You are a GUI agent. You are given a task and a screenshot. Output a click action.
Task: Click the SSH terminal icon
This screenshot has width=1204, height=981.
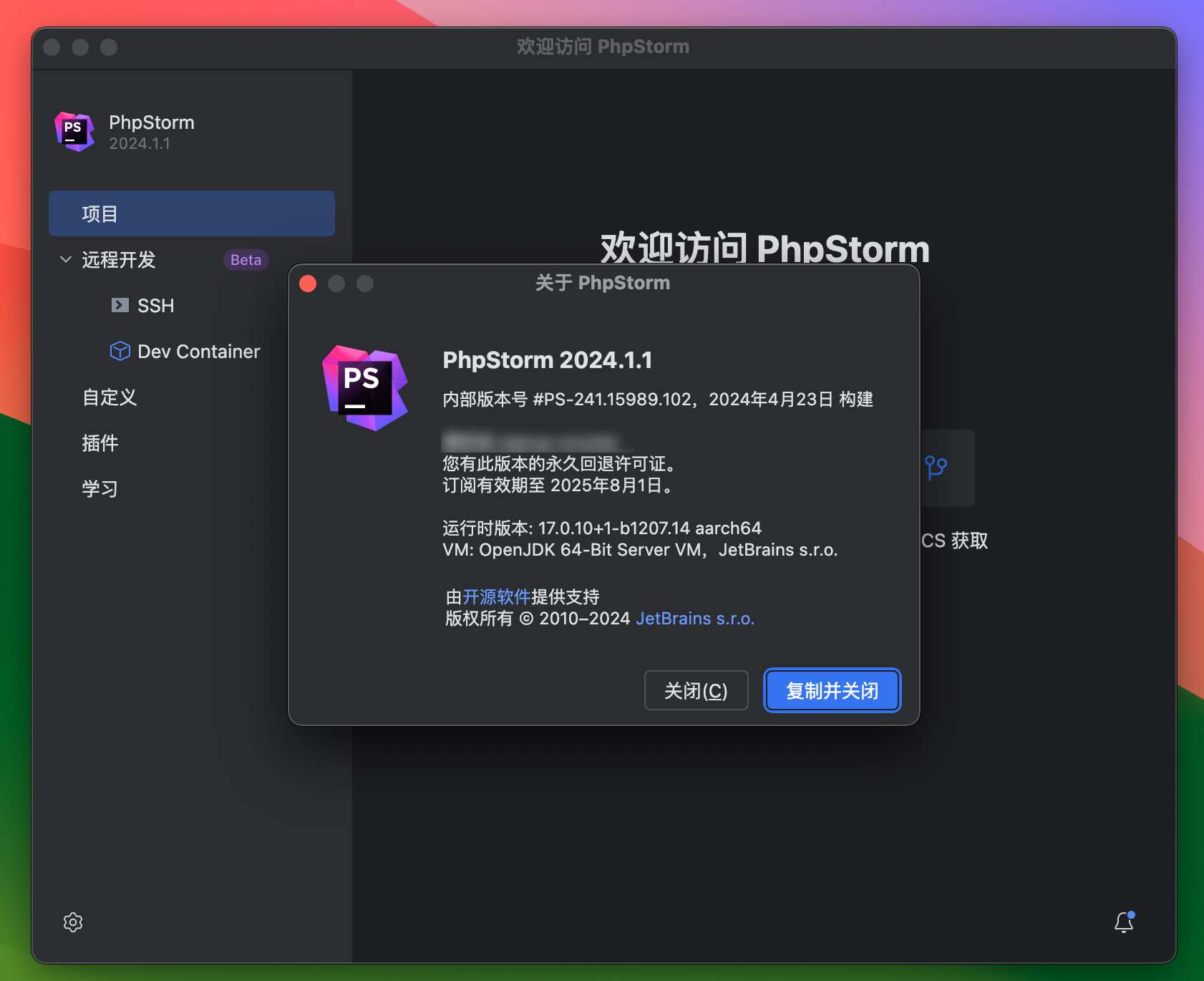tap(119, 305)
